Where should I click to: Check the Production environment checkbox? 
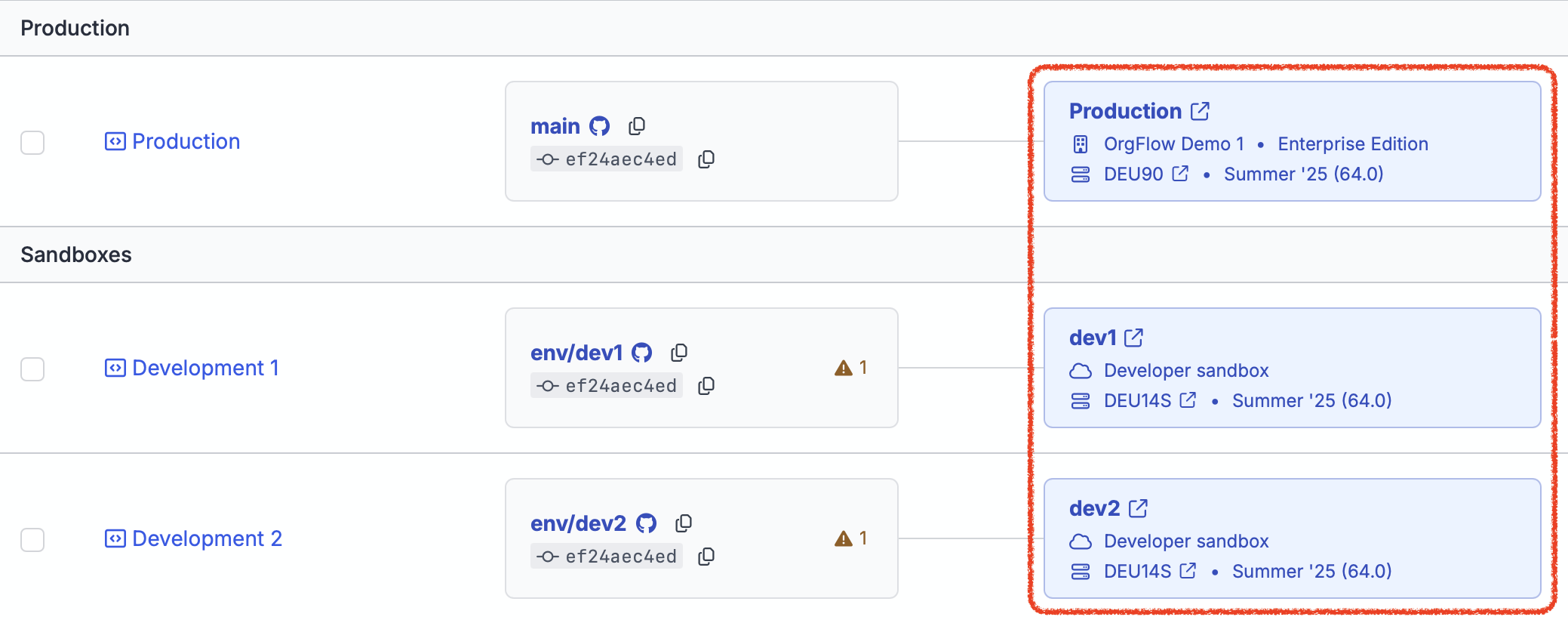point(32,142)
